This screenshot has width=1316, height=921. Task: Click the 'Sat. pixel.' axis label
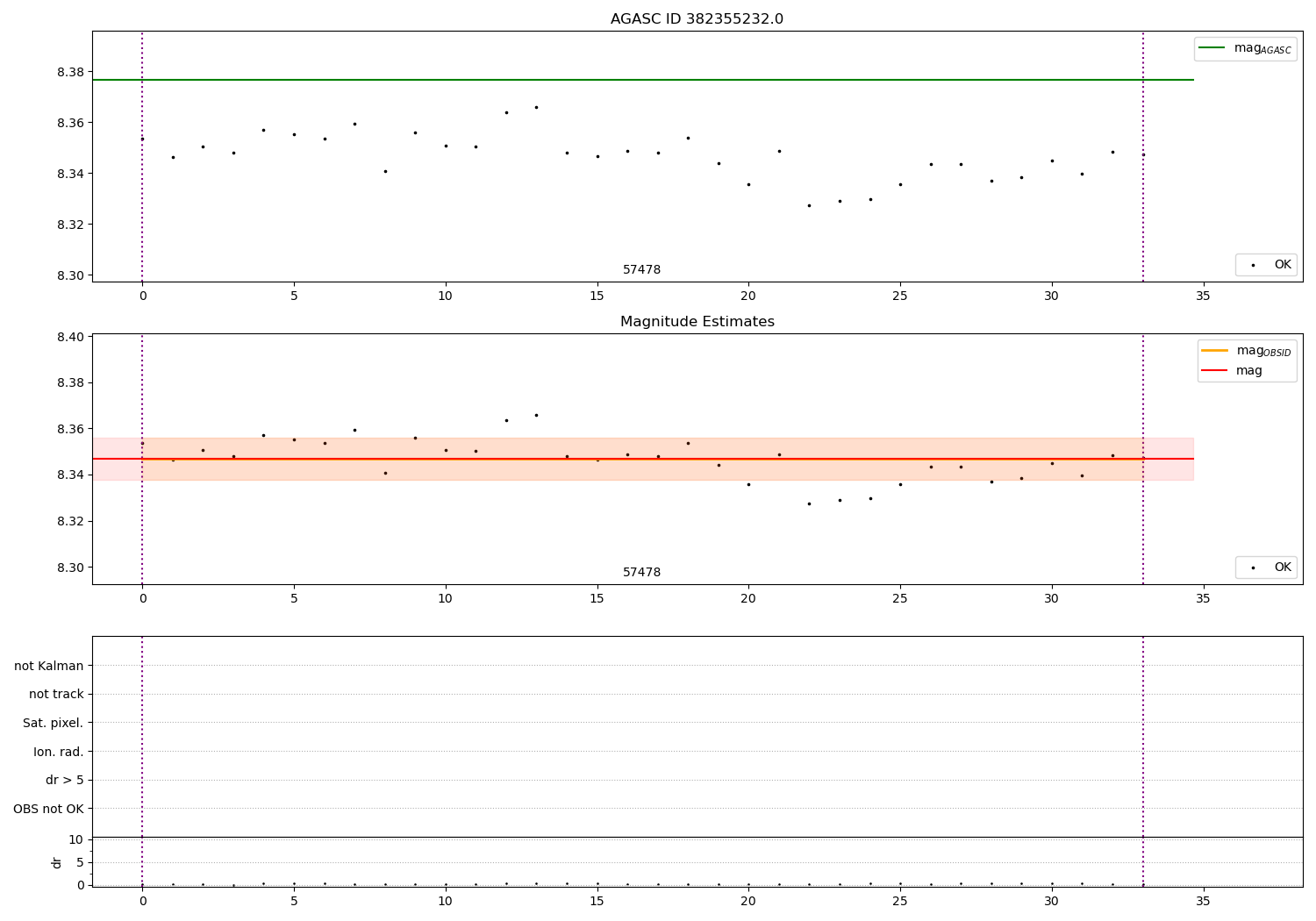(54, 724)
